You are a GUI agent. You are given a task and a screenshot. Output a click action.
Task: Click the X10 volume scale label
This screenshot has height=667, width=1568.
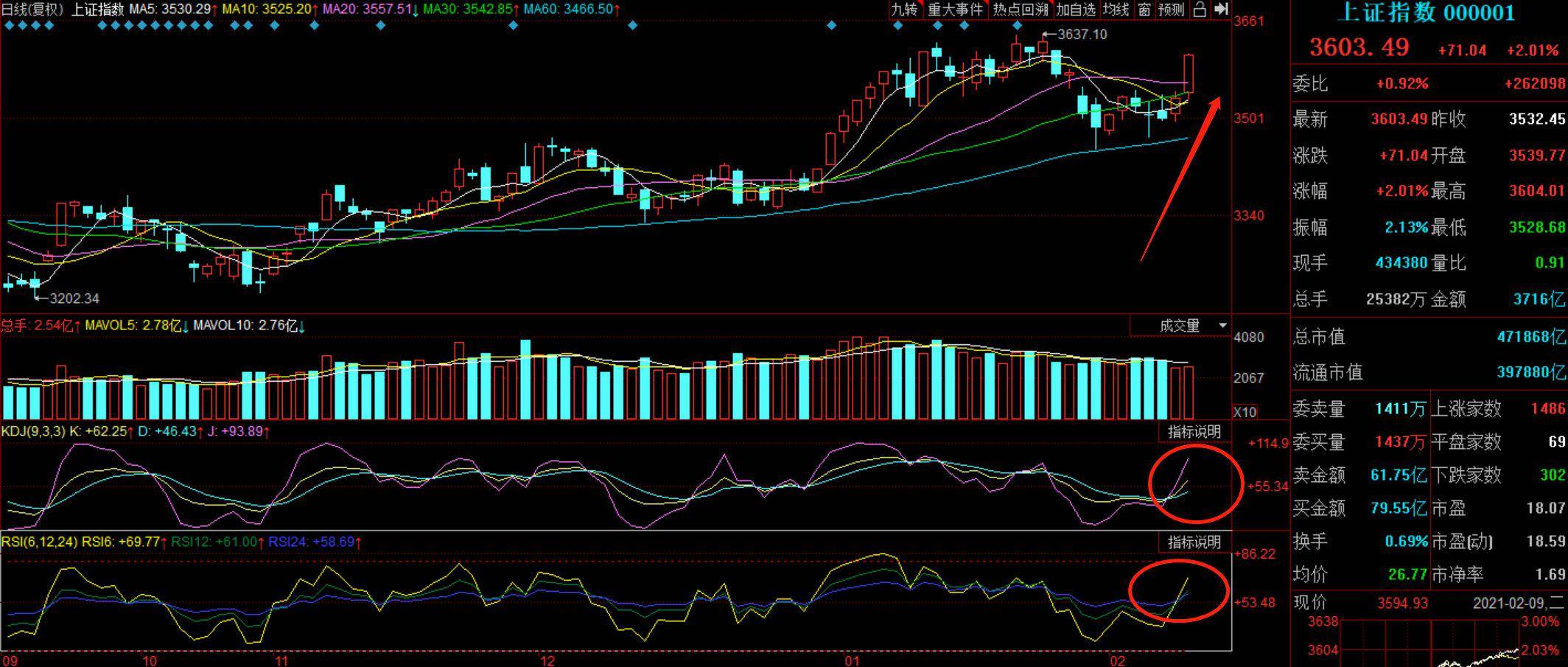click(1245, 412)
